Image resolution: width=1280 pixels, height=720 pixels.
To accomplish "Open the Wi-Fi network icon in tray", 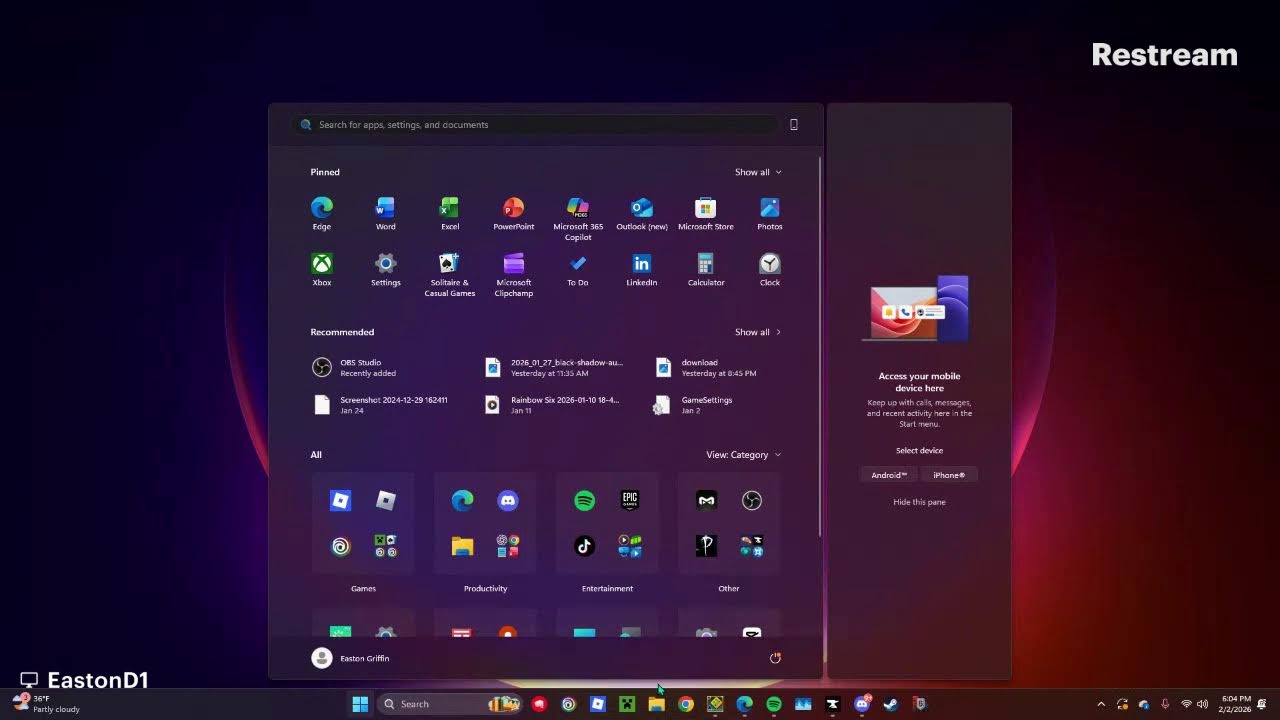I will click(x=1186, y=704).
